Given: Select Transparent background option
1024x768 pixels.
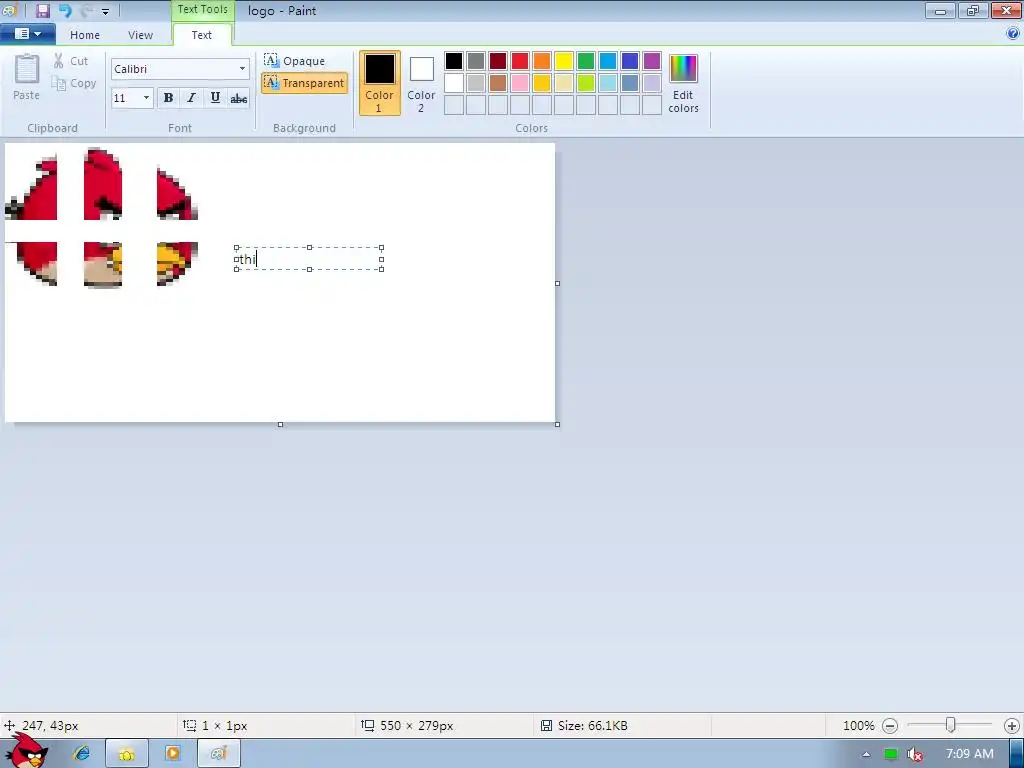Looking at the screenshot, I should click(304, 83).
